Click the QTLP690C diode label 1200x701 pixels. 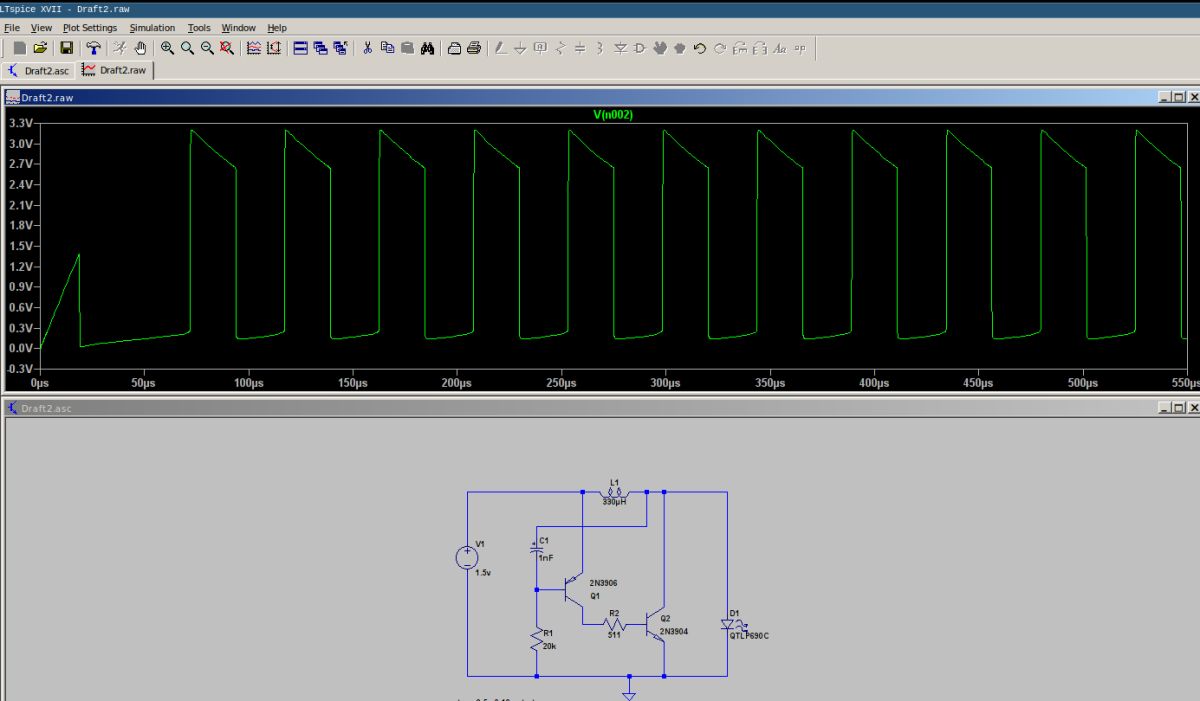pyautogui.click(x=750, y=635)
